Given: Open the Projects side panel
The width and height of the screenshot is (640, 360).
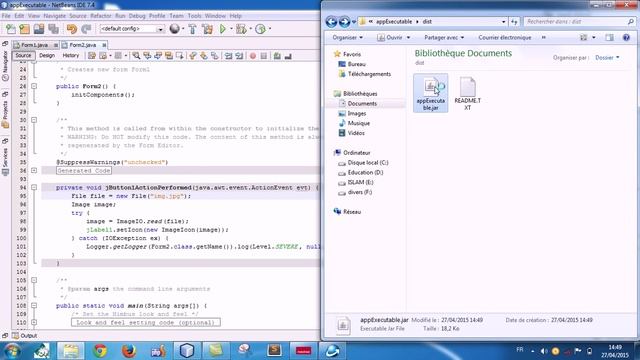Looking at the screenshot, I should (5, 110).
